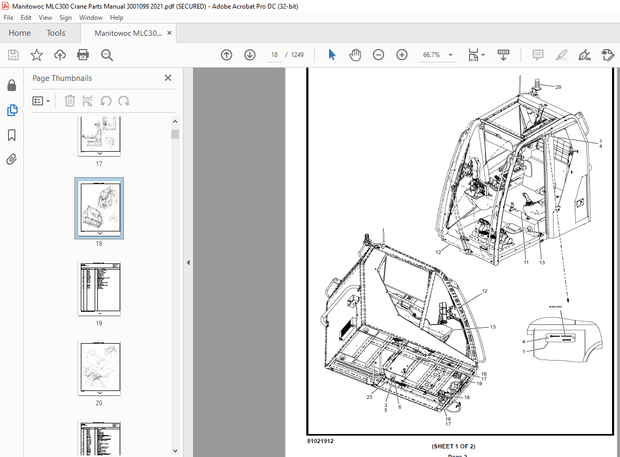Add a comment with the speech bubble
Screen dimensions: 620x457
coord(538,55)
